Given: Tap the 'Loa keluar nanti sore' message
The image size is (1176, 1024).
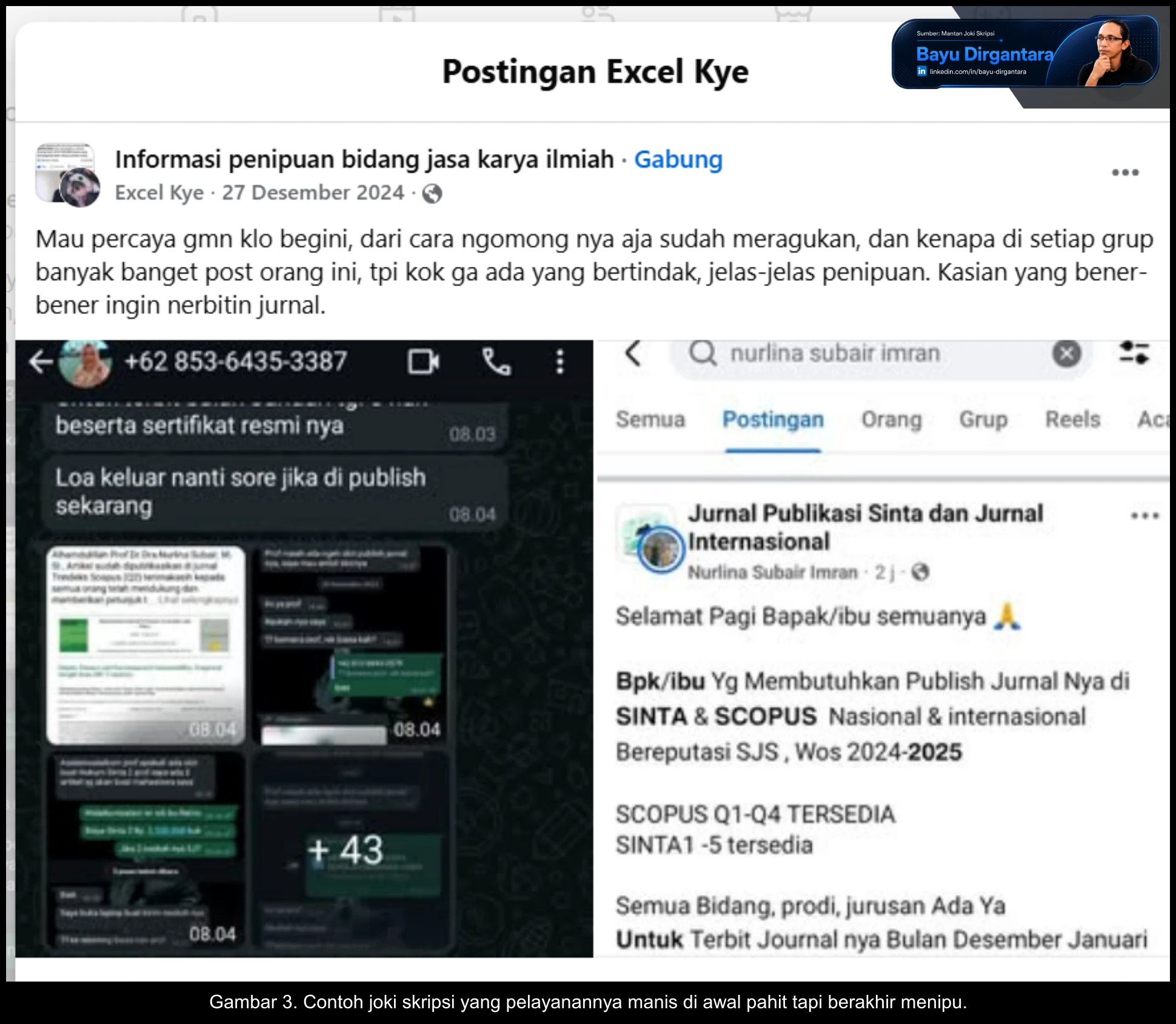Looking at the screenshot, I should tap(275, 494).
